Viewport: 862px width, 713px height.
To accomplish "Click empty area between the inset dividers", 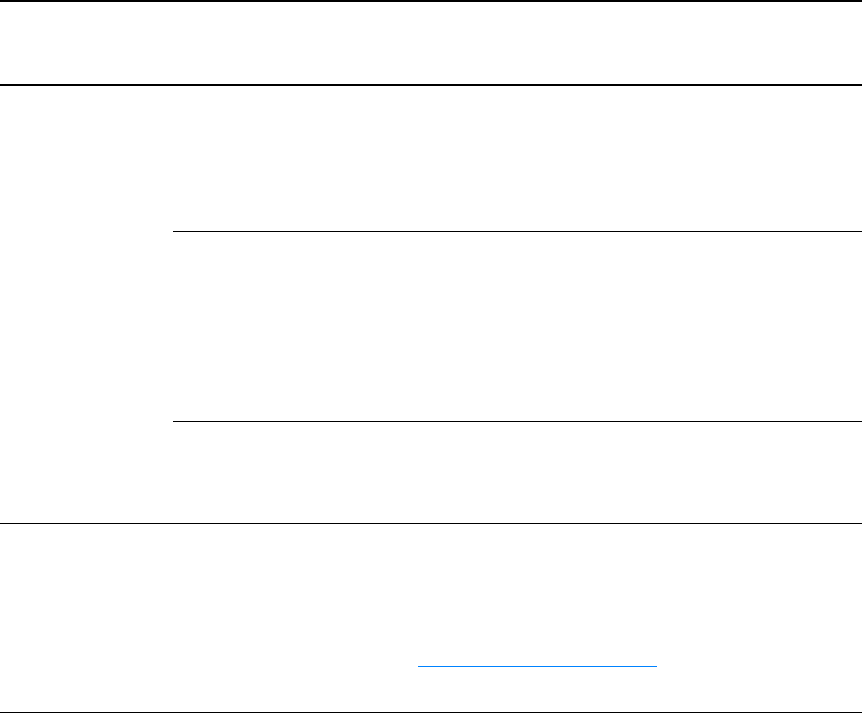I will (x=517, y=327).
